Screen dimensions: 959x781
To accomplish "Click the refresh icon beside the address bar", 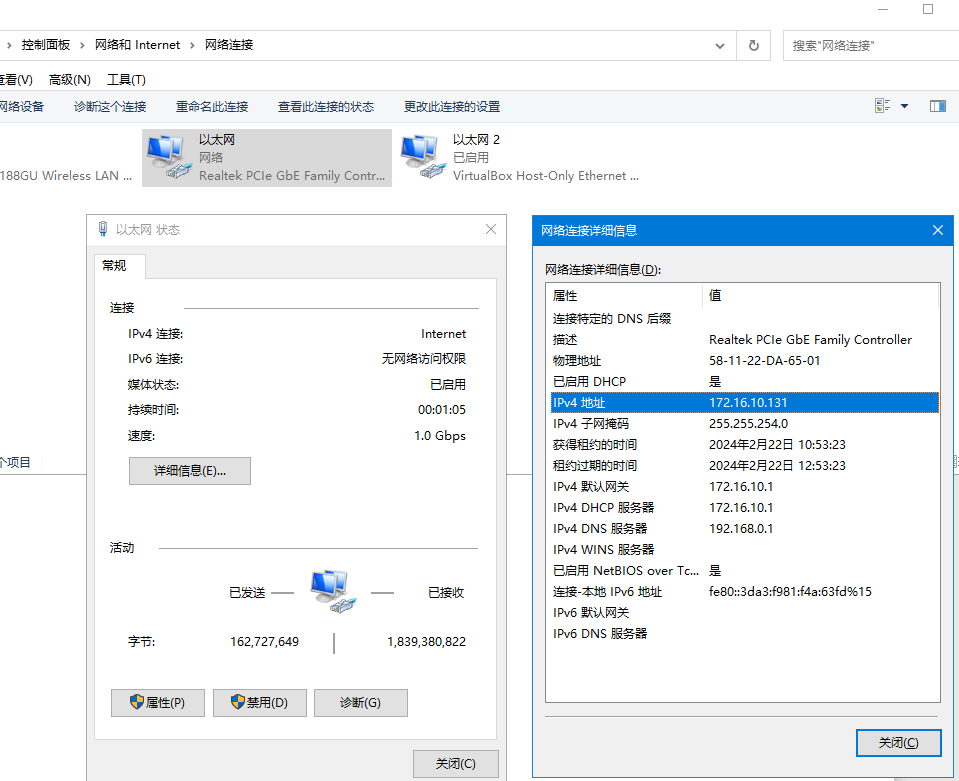I will point(753,45).
